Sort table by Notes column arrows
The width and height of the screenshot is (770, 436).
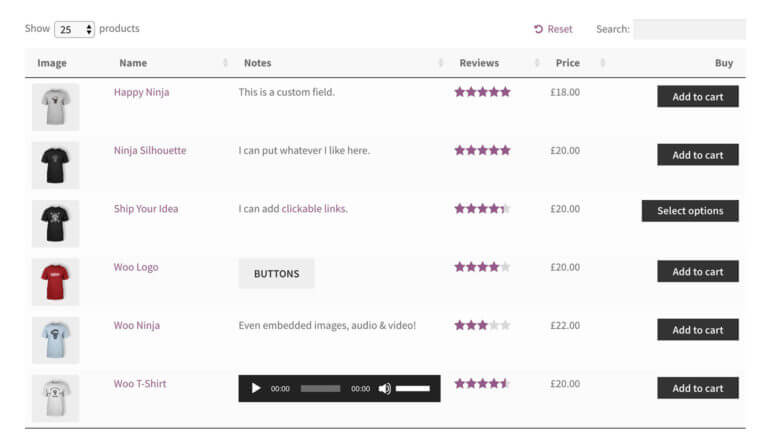pos(440,63)
